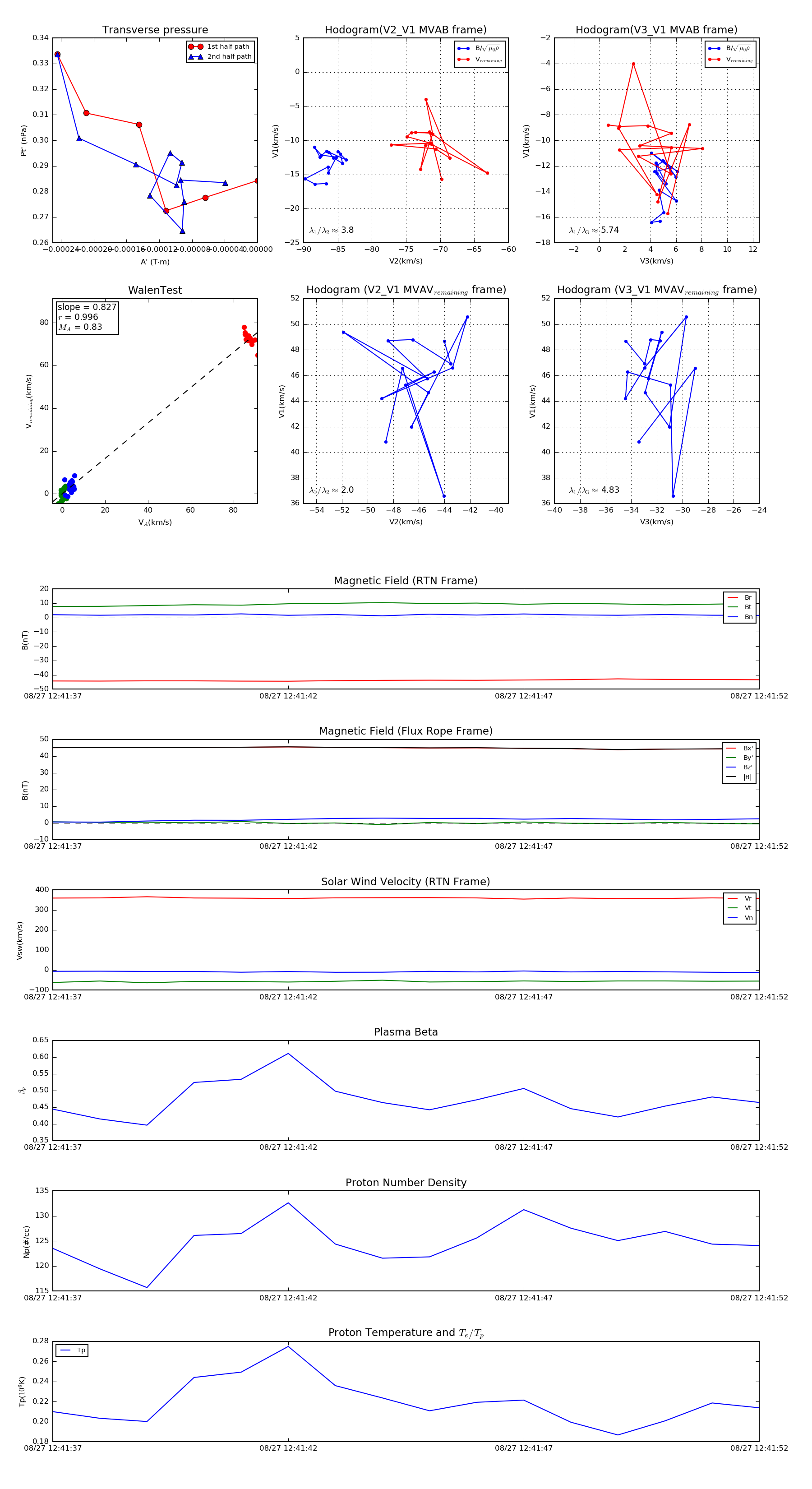Click the 'Vsw(km/s)' y-axis label
The image size is (812, 1489).
pos(20,940)
